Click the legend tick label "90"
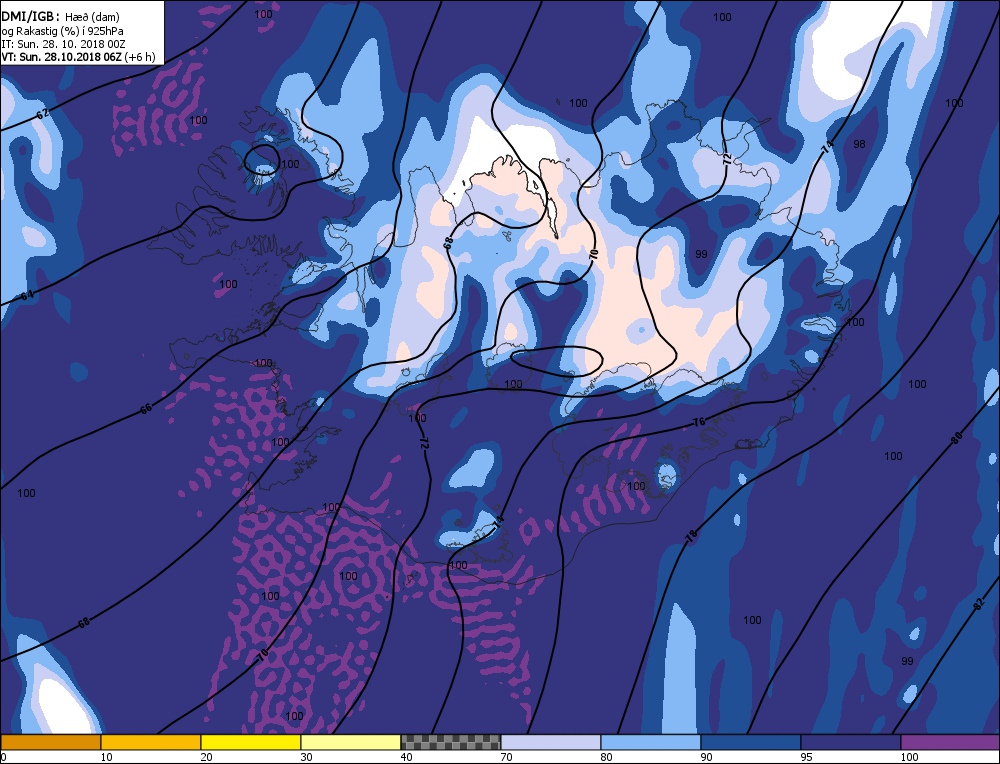This screenshot has height=764, width=1000. point(706,757)
